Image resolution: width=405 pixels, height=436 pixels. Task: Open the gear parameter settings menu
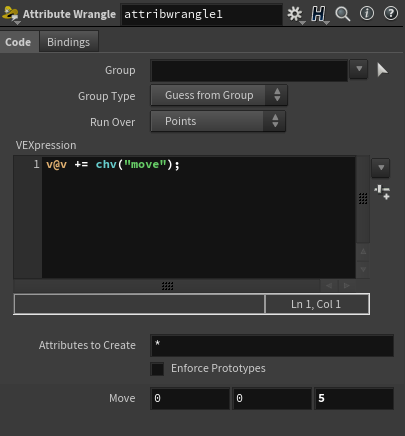pyautogui.click(x=295, y=14)
